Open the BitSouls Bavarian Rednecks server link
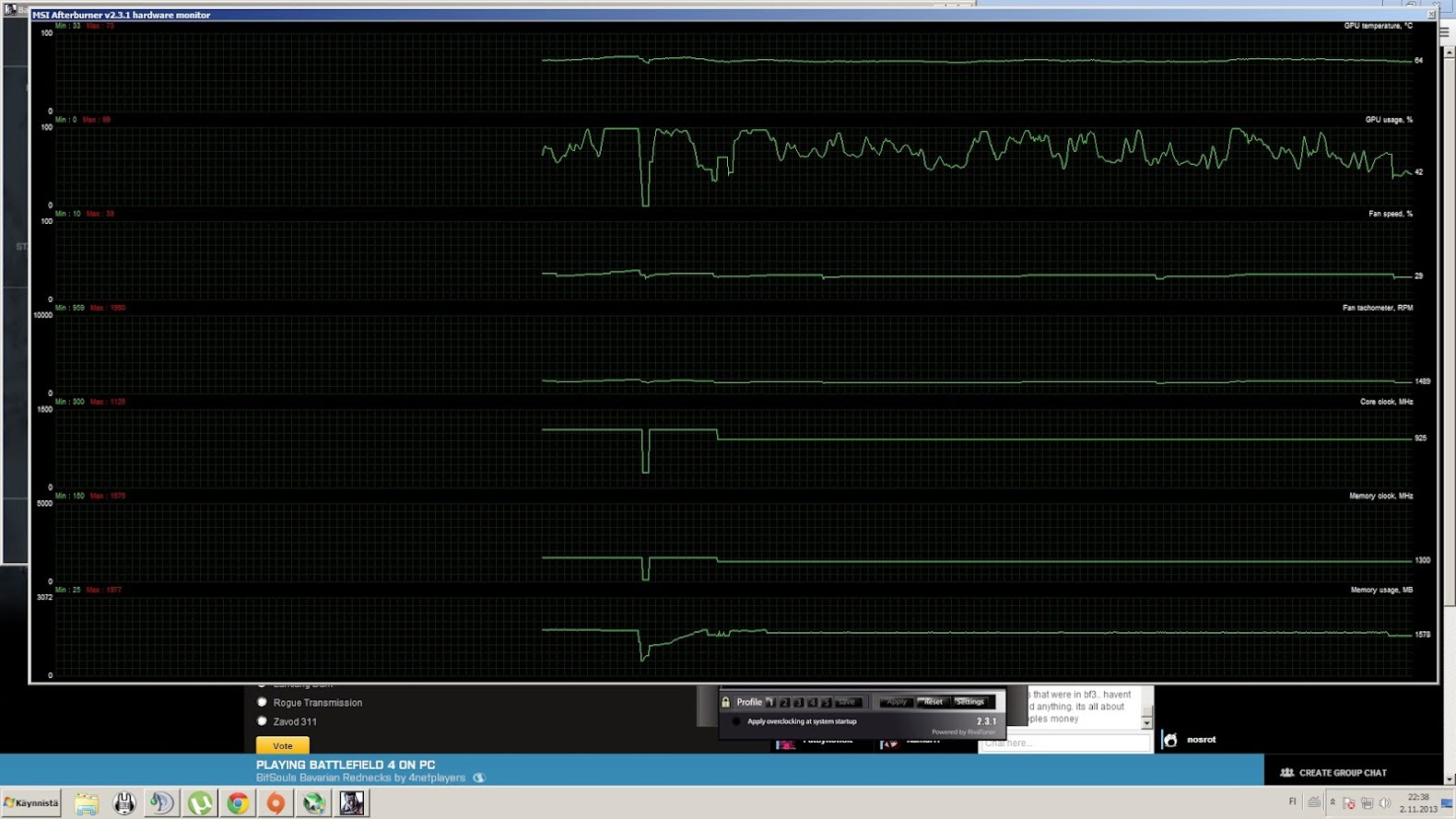 [360, 778]
